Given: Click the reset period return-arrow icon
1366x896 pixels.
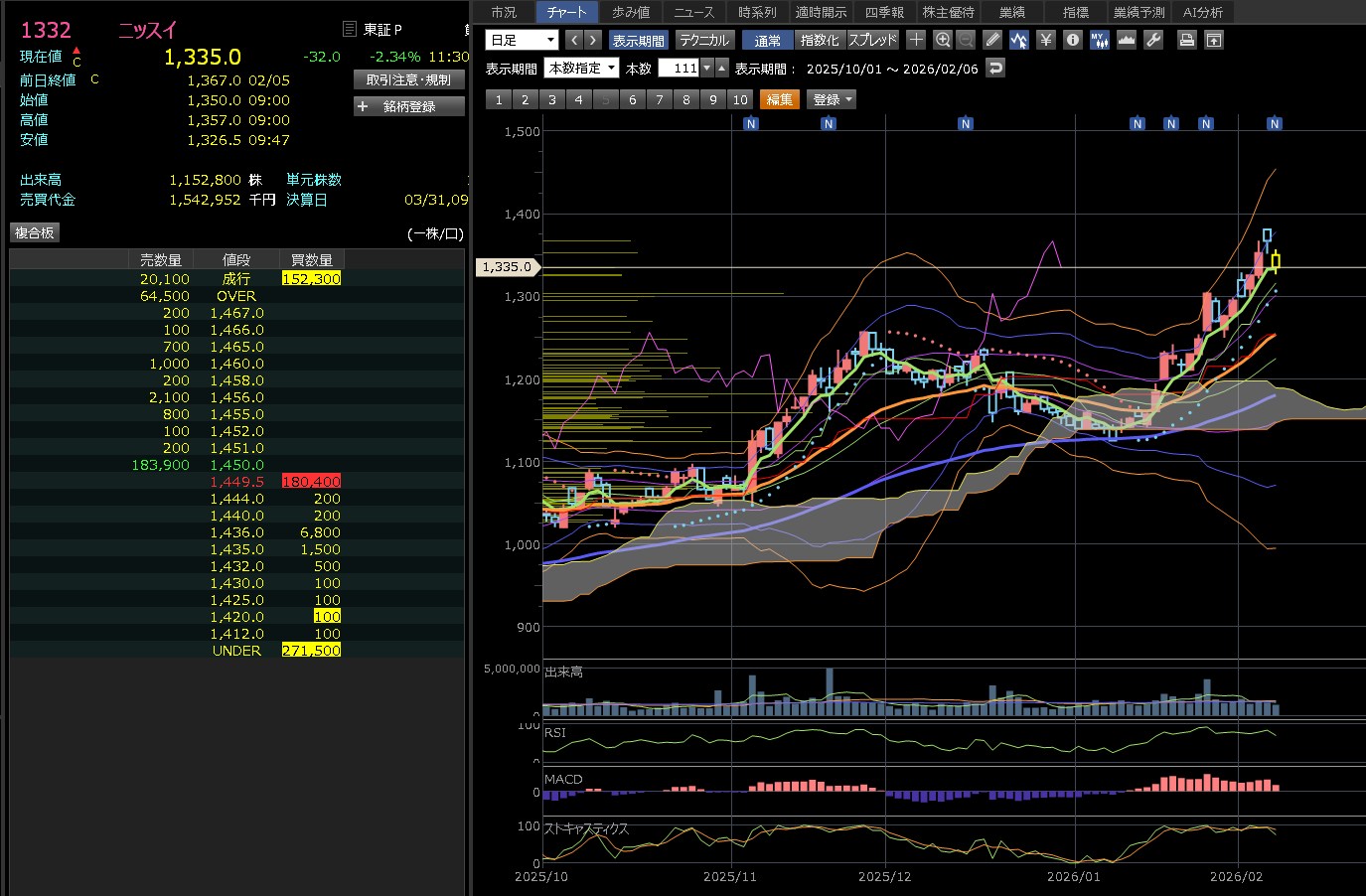Looking at the screenshot, I should point(995,68).
